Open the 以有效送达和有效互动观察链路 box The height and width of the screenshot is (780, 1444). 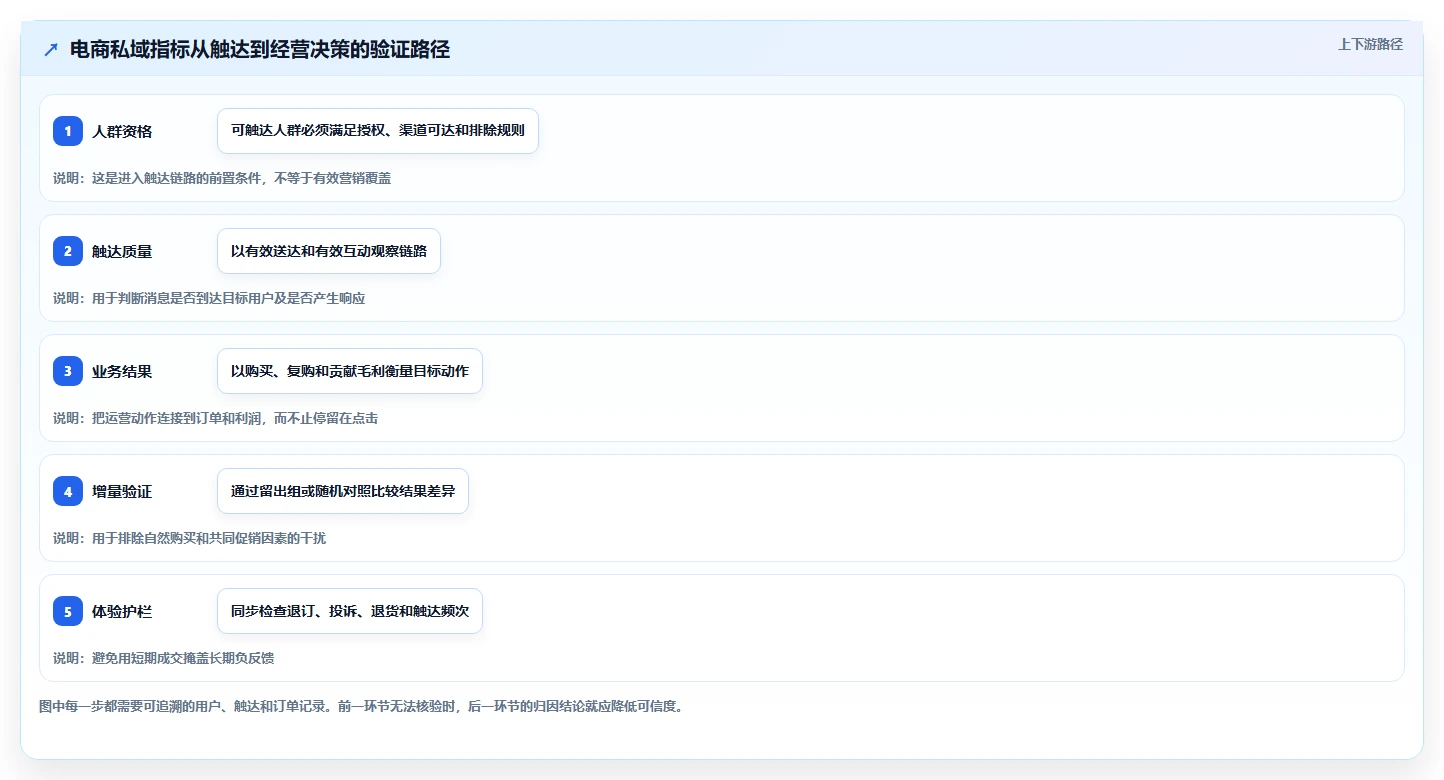[x=329, y=251]
